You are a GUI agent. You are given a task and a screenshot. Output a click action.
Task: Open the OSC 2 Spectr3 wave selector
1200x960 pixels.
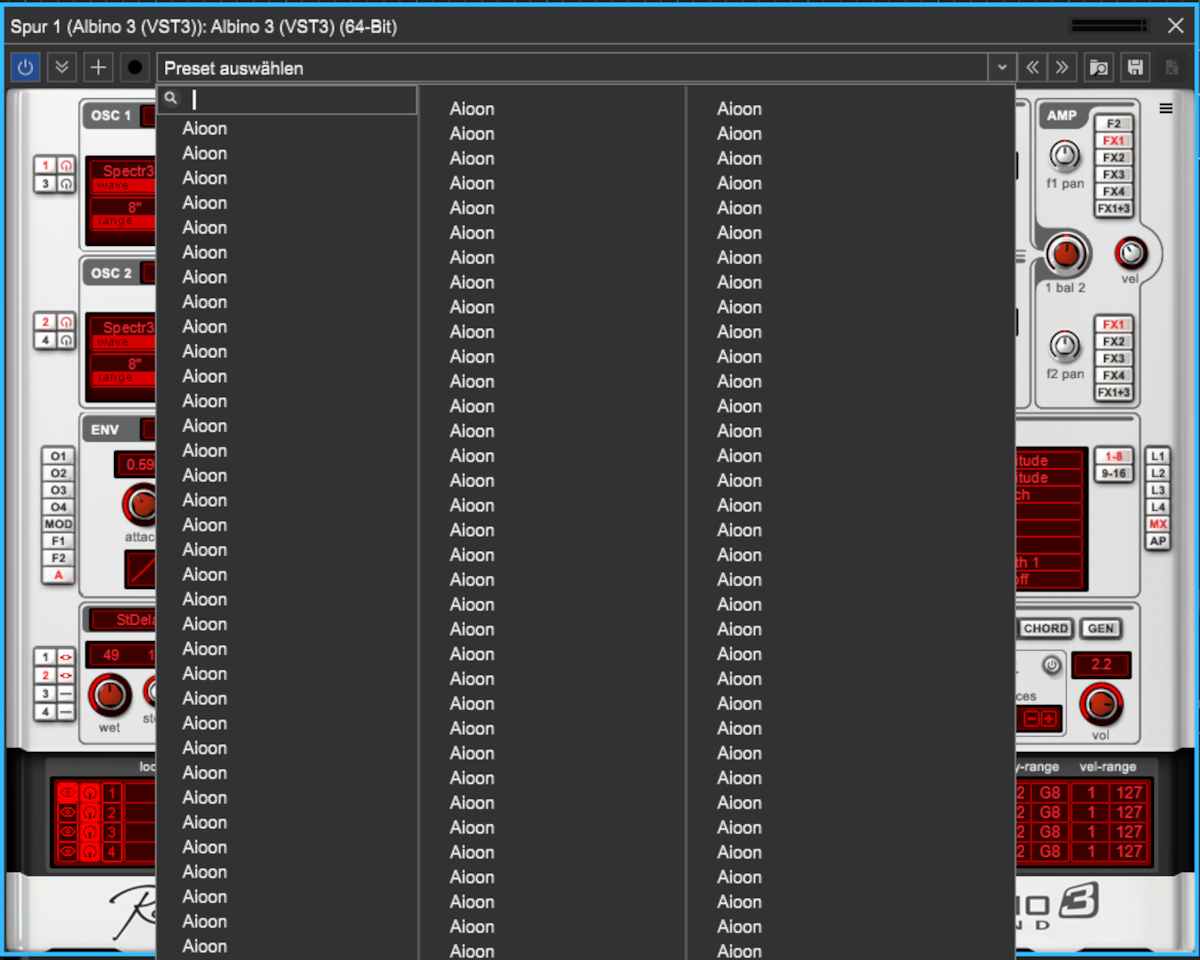coord(123,332)
